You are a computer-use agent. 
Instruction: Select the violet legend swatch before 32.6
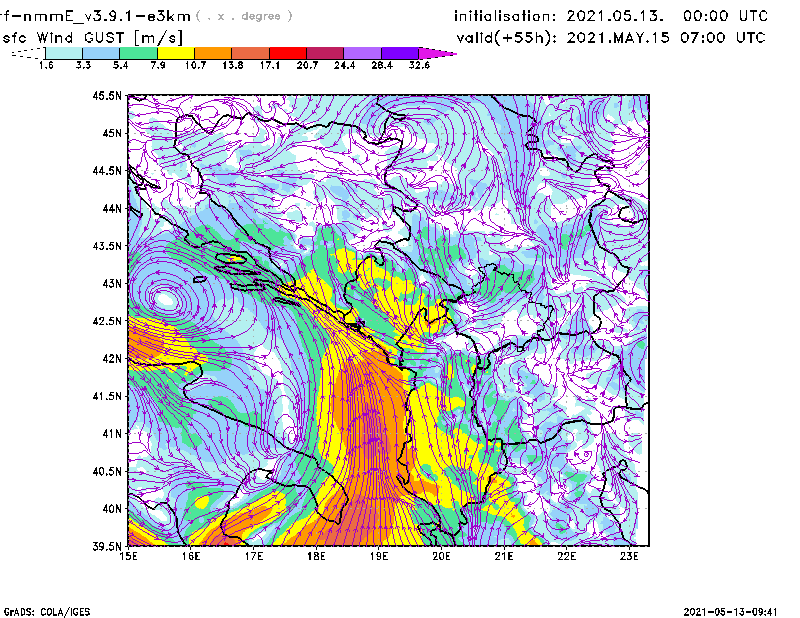(399, 53)
